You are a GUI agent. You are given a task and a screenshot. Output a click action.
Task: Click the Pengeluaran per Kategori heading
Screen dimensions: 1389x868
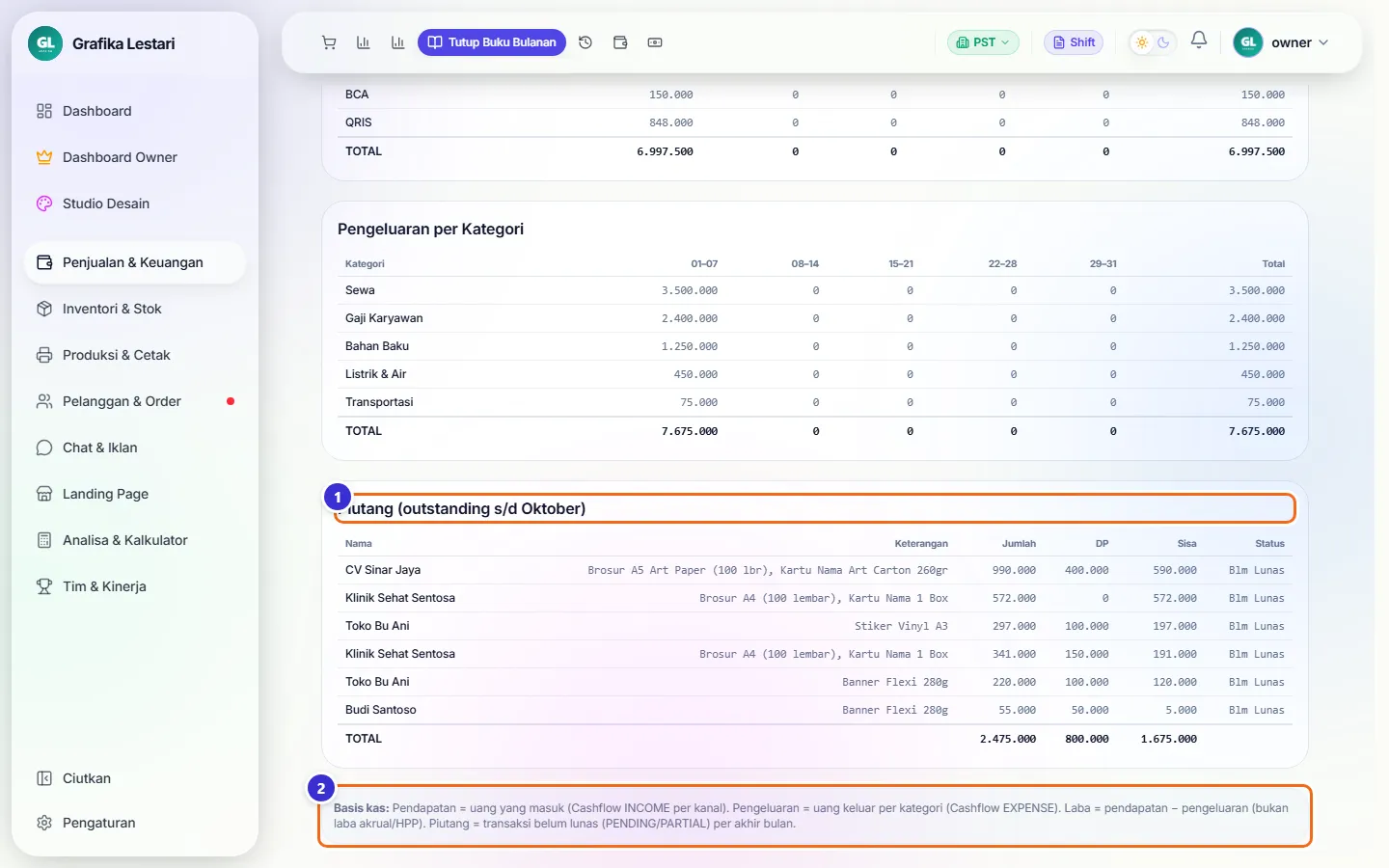point(430,229)
